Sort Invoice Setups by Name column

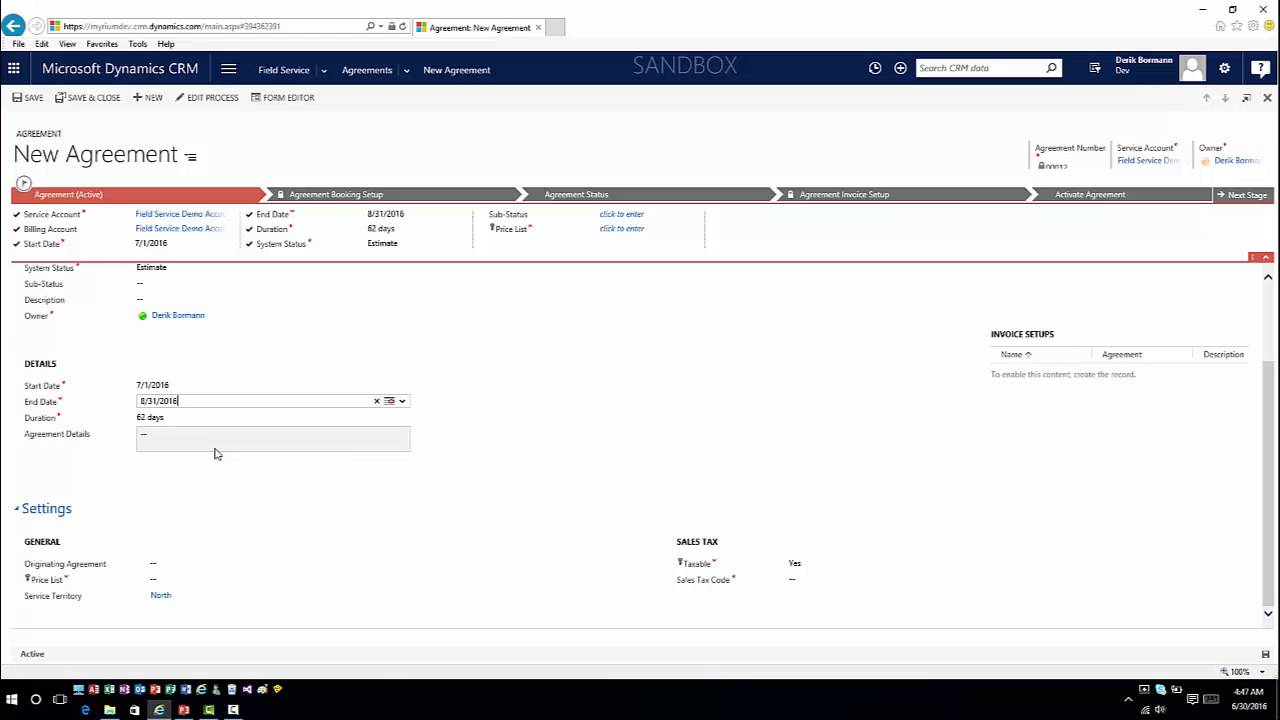[x=1015, y=354]
